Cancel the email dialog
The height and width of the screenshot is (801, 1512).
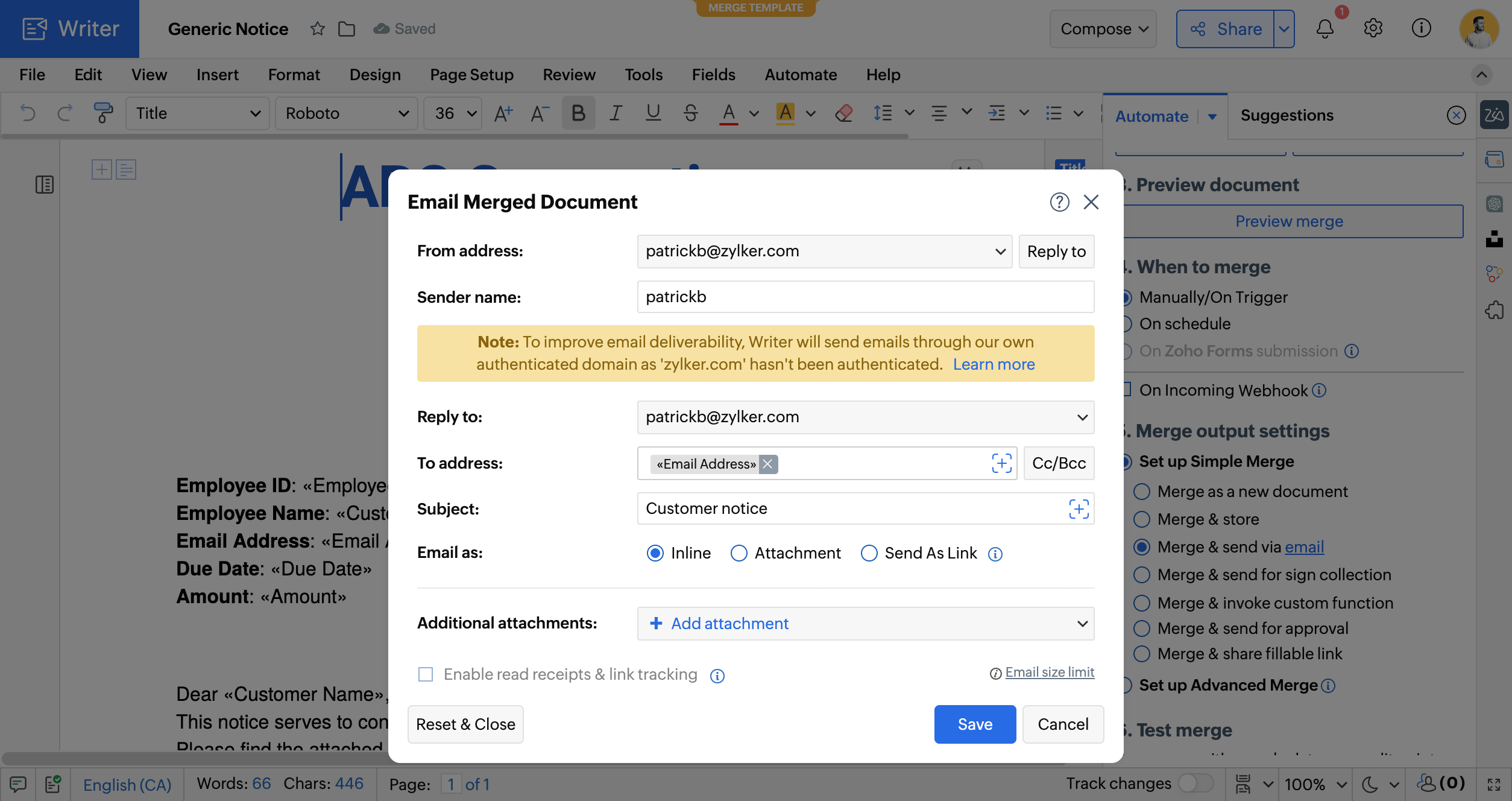(1063, 724)
